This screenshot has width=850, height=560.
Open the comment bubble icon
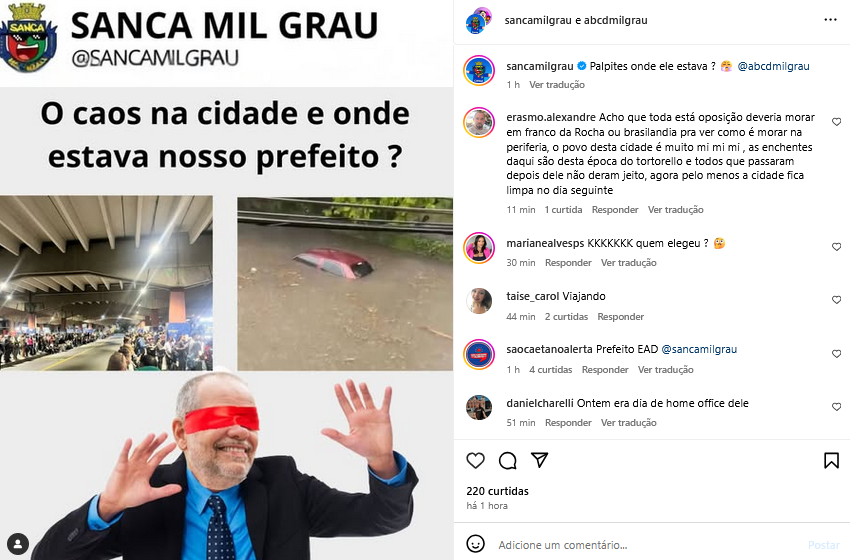point(507,460)
